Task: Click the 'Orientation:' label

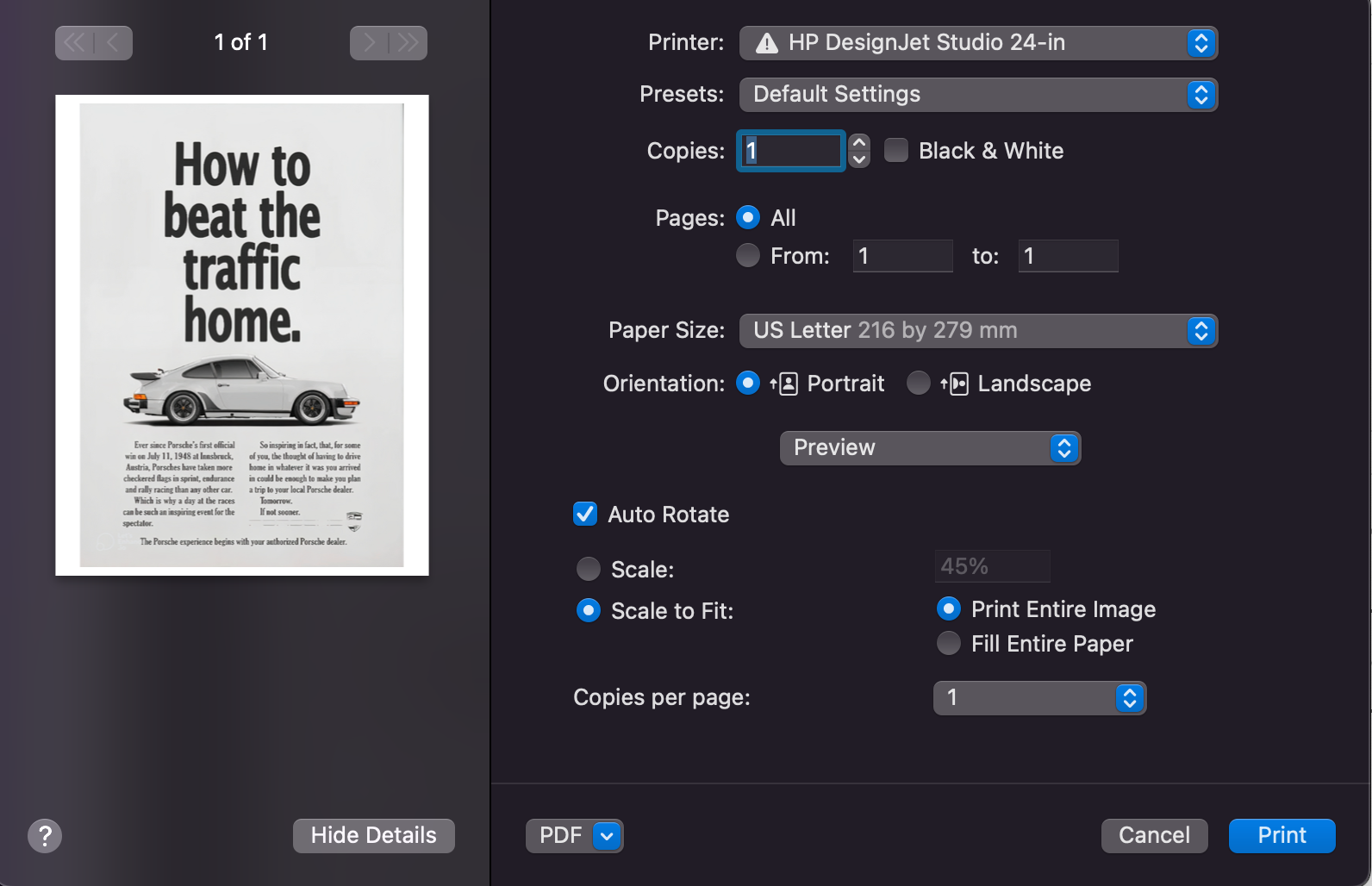Action: click(664, 384)
